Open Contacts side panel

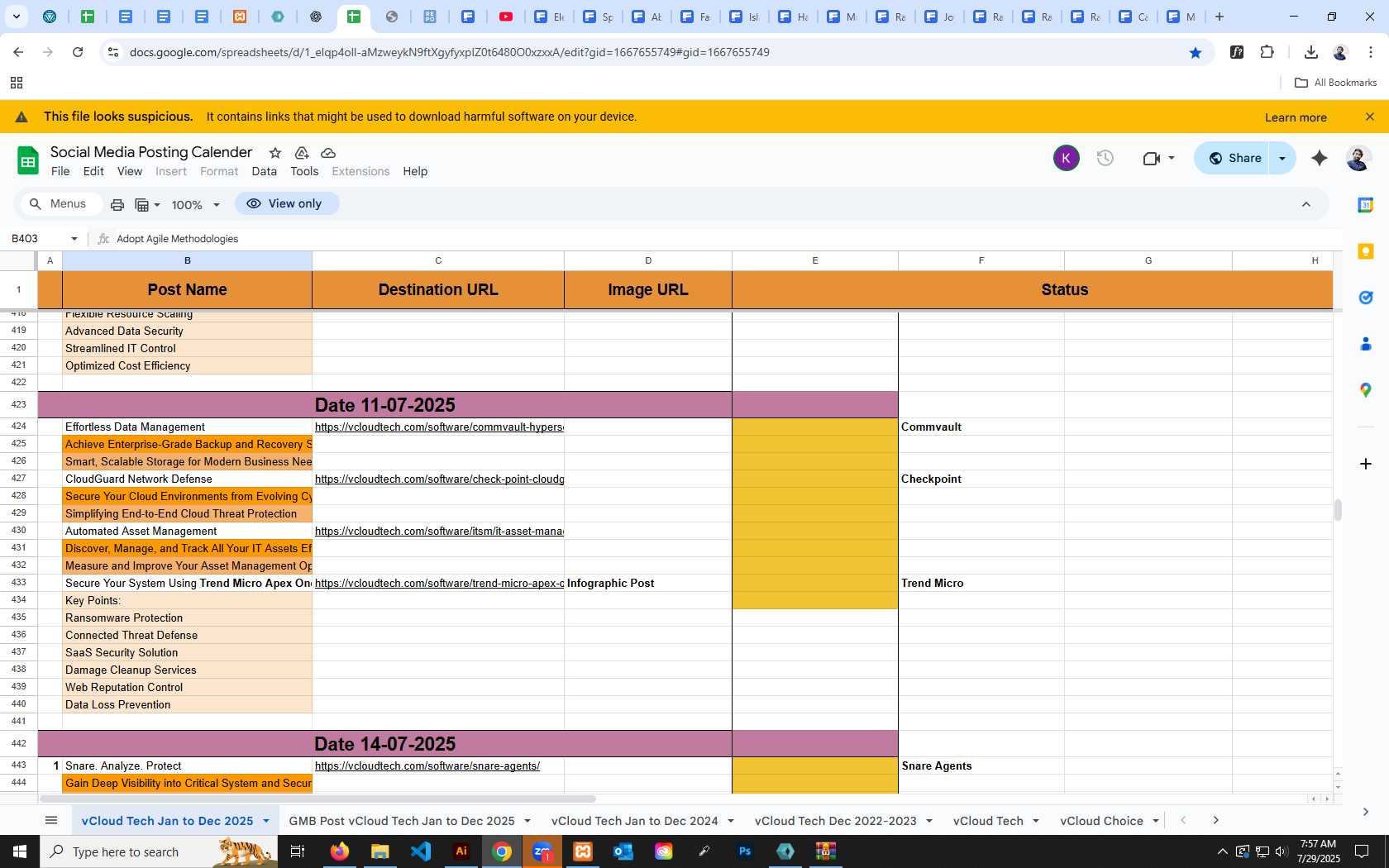click(1366, 344)
